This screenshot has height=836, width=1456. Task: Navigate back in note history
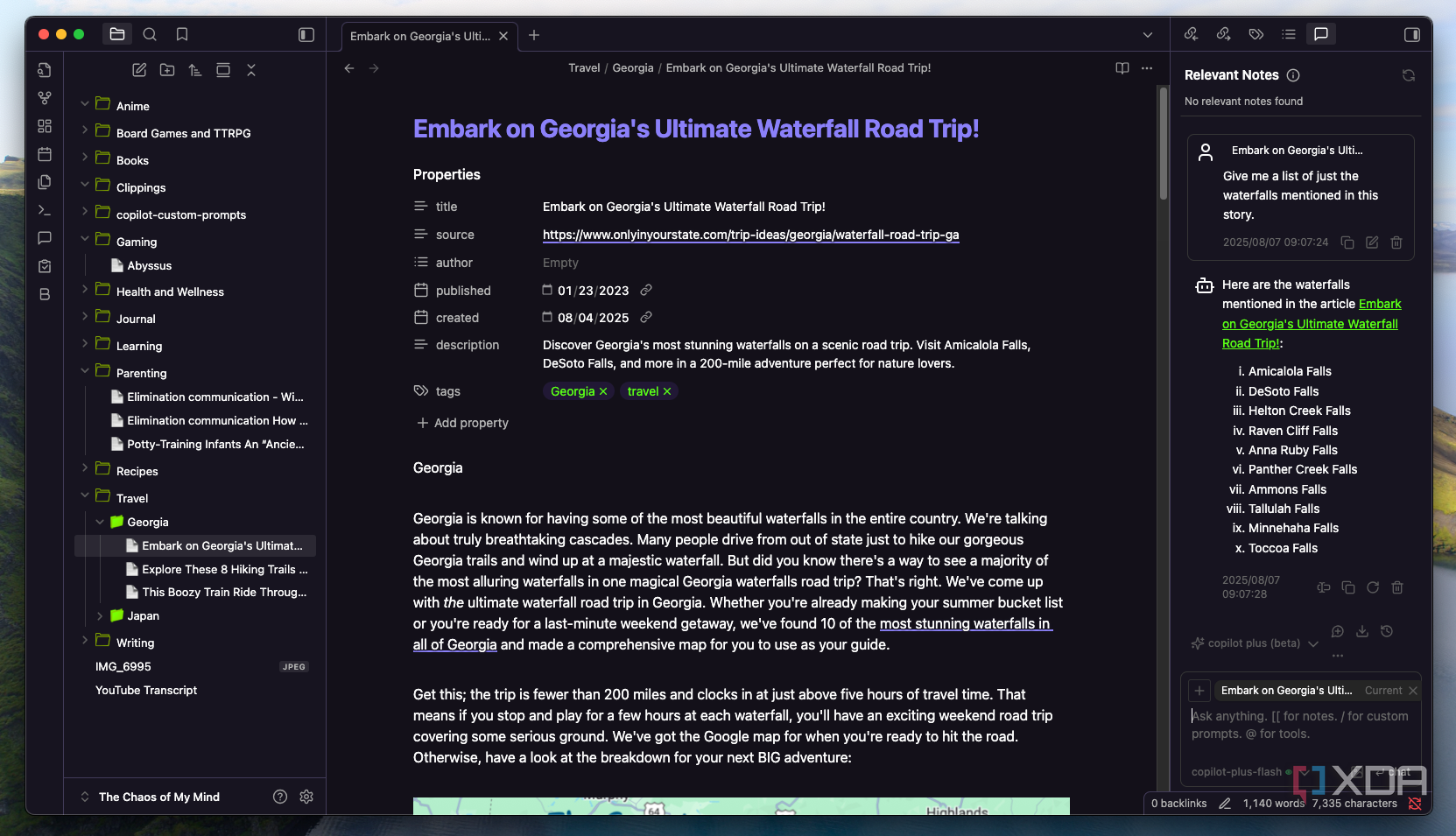349,68
